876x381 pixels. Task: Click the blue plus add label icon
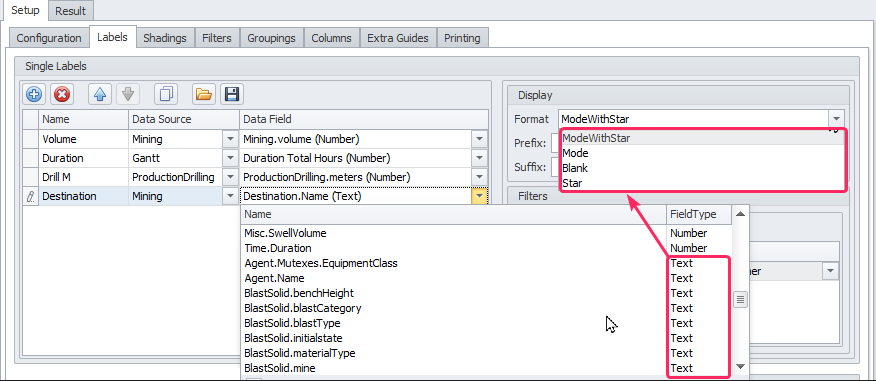pyautogui.click(x=34, y=94)
